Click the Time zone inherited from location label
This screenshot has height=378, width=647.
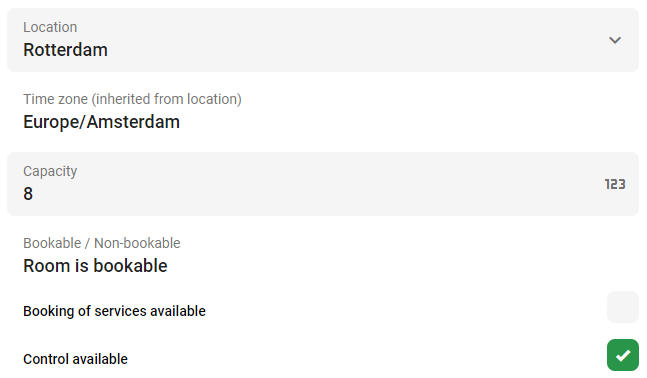coord(132,99)
